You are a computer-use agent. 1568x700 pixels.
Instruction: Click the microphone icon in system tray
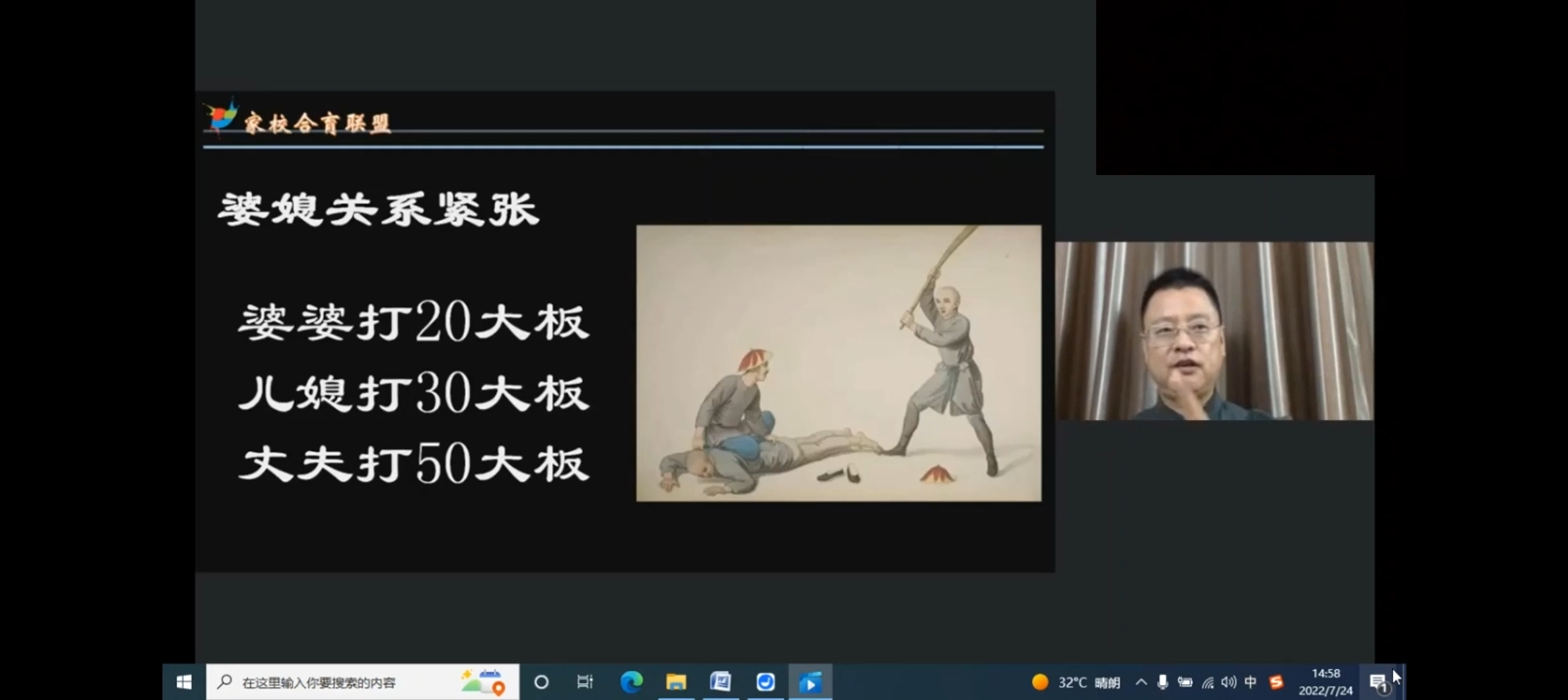click(1162, 682)
